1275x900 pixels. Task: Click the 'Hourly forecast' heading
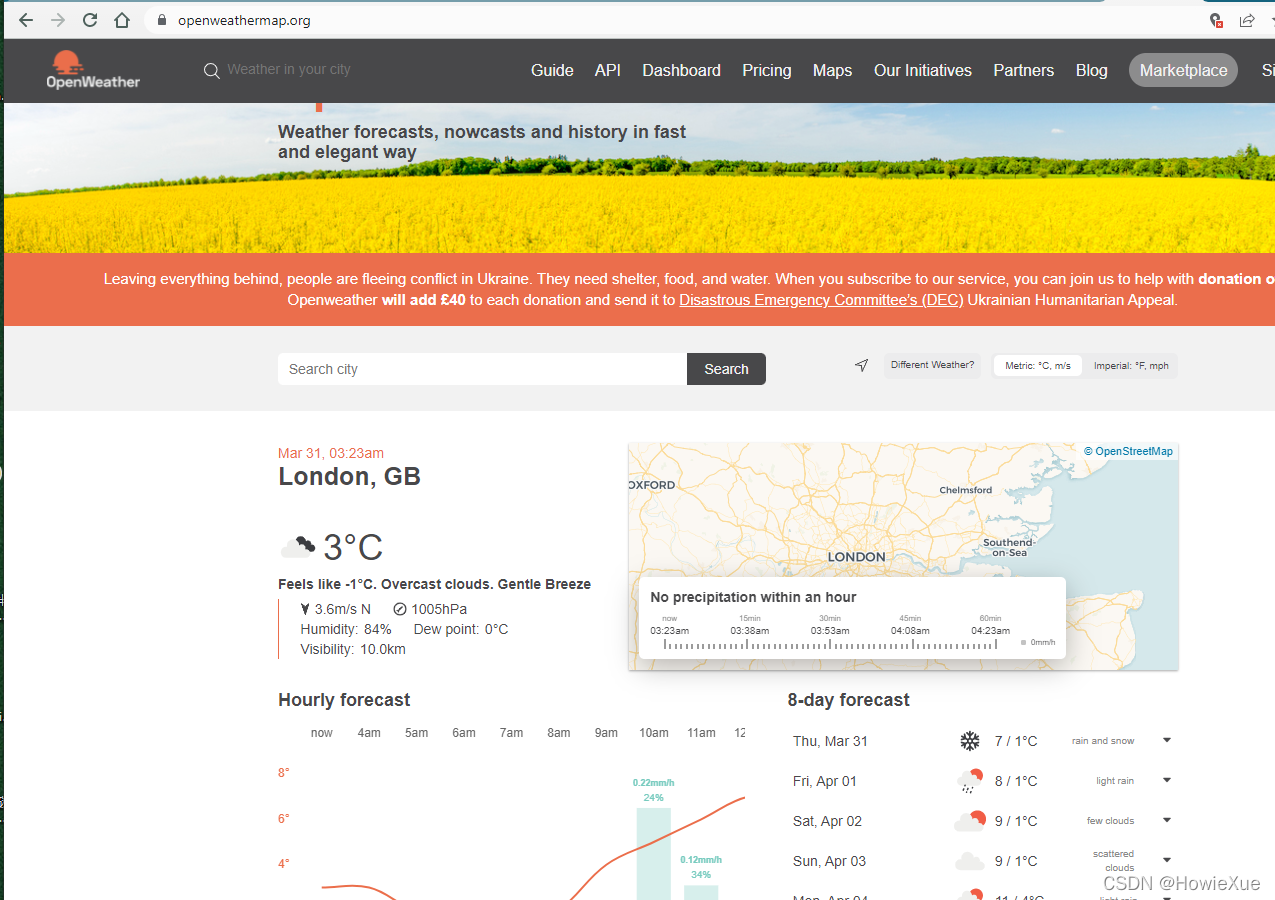pyautogui.click(x=344, y=700)
